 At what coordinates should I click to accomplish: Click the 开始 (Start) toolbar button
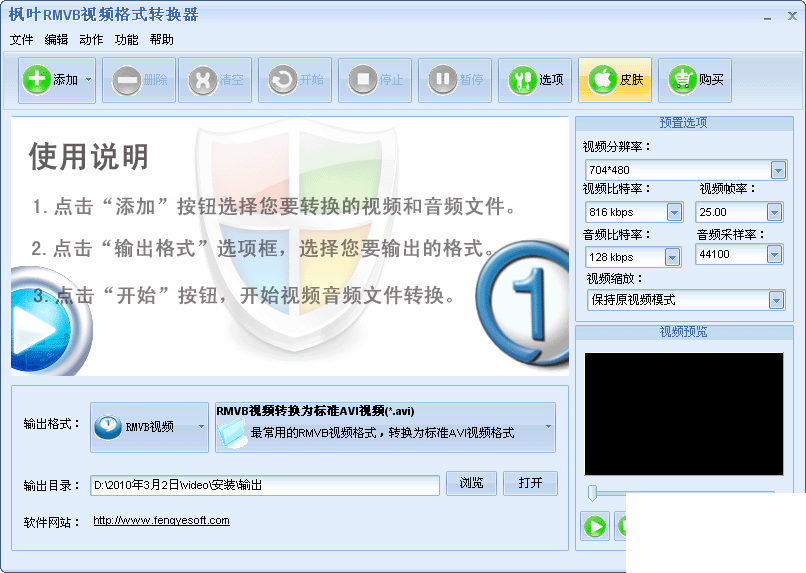(295, 80)
